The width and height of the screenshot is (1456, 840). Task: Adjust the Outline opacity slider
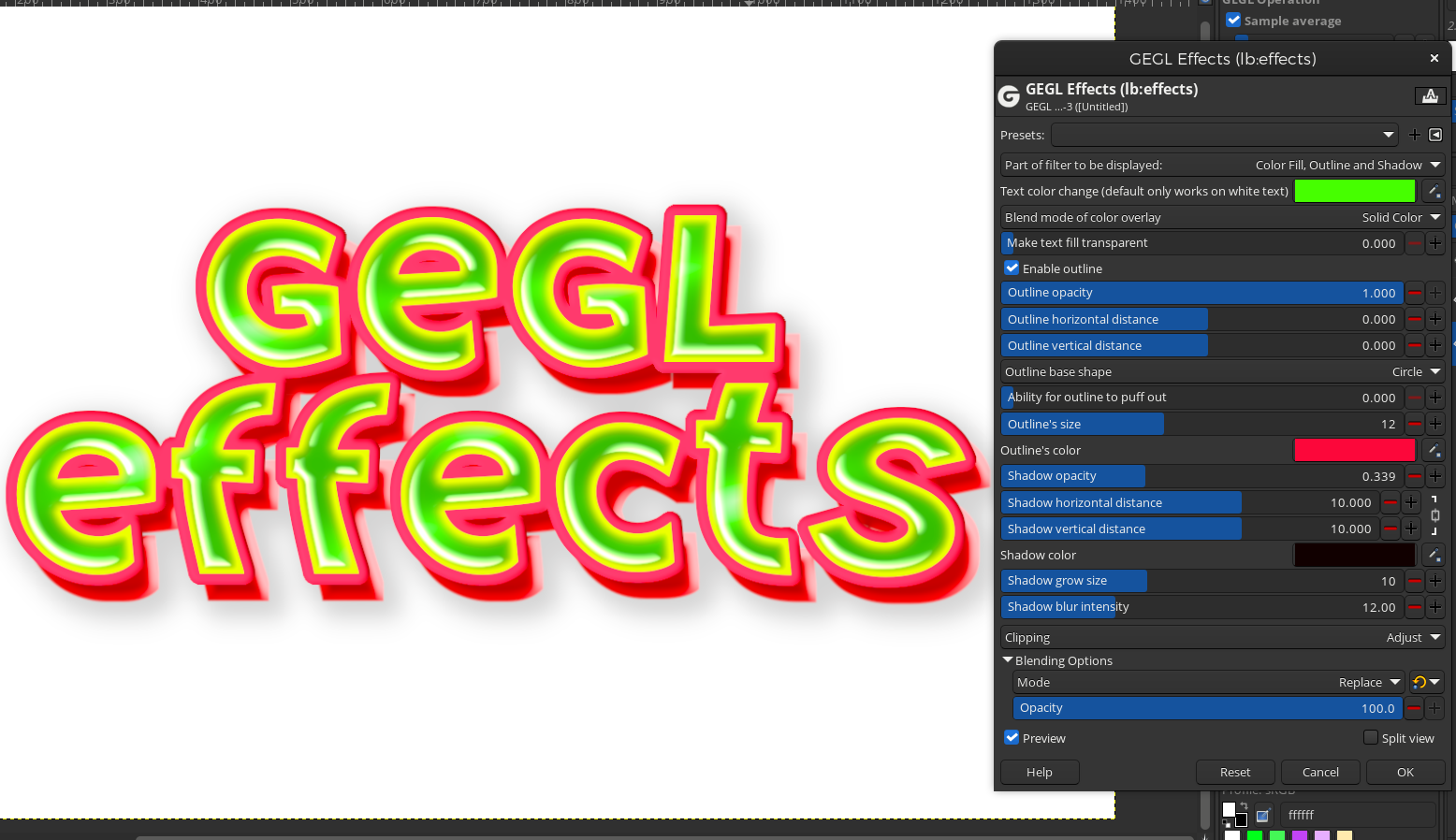click(x=1202, y=293)
